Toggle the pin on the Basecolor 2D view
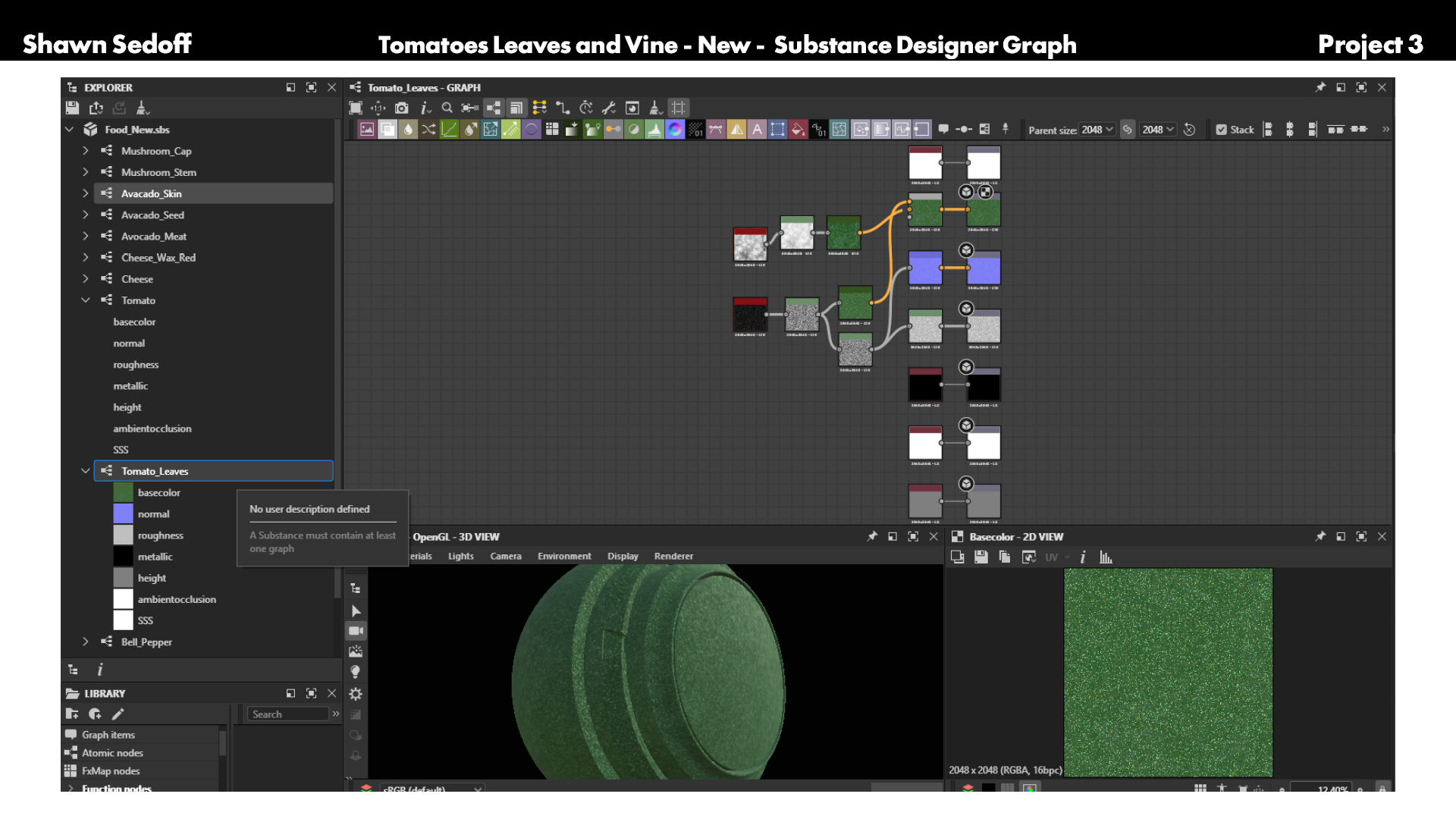 [x=1320, y=536]
